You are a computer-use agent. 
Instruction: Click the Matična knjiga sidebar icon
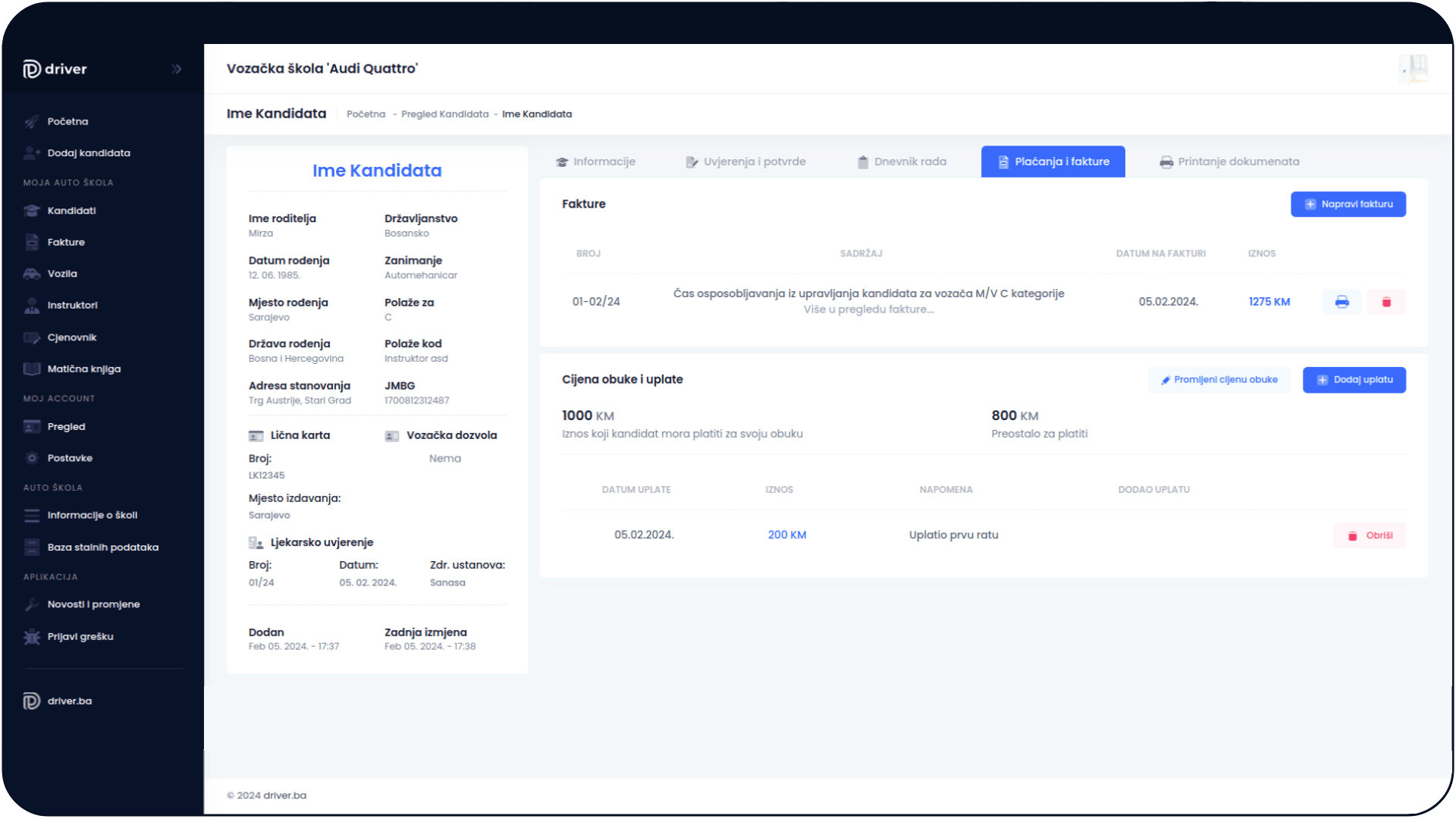[30, 368]
